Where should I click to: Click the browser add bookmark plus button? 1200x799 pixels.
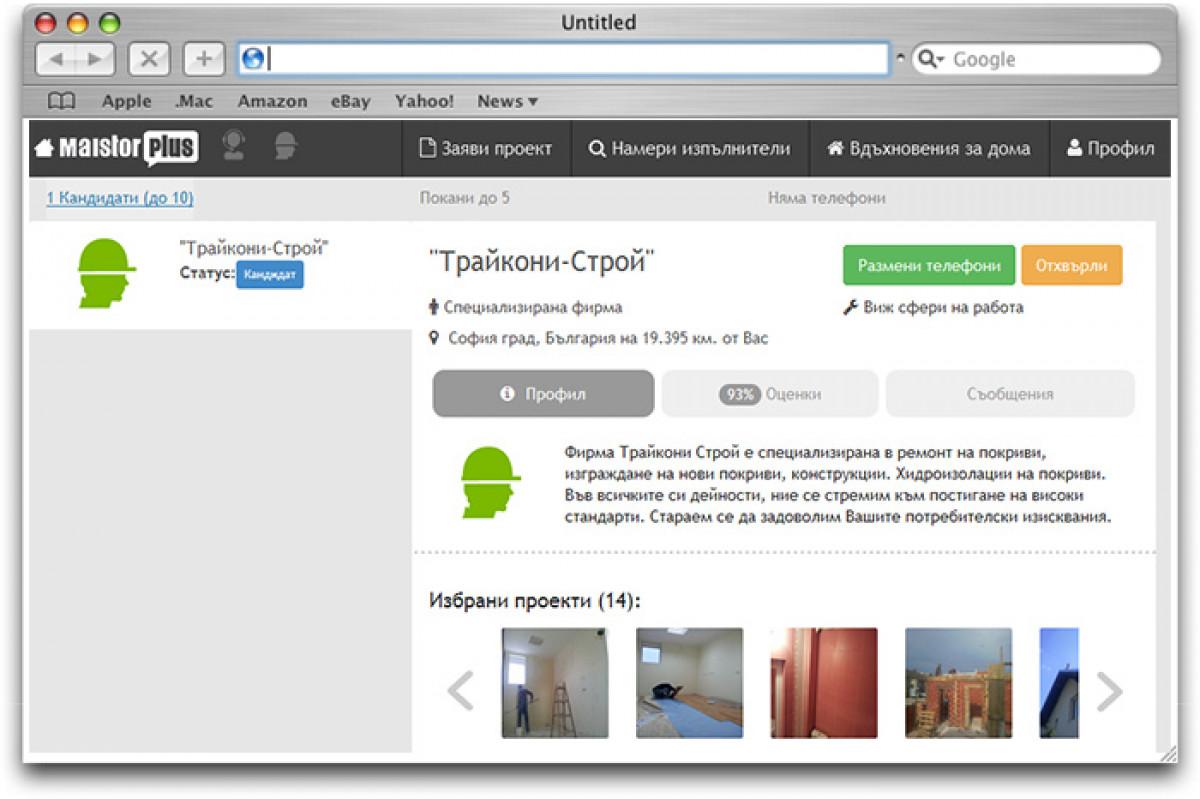tap(204, 59)
